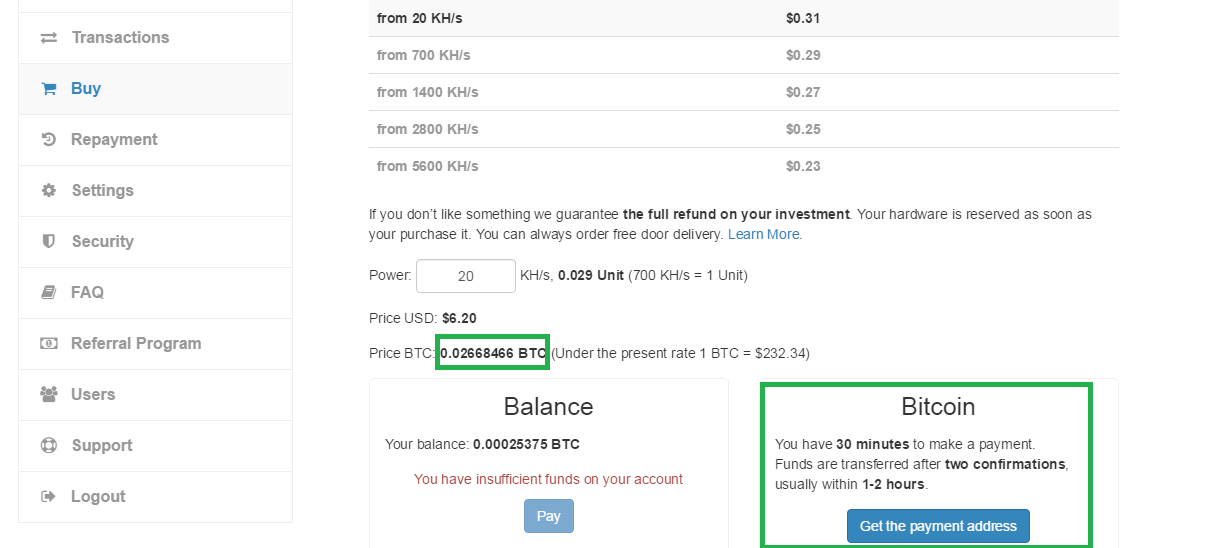This screenshot has height=548, width=1223.
Task: Click the Referral Program money icon
Action: point(48,344)
